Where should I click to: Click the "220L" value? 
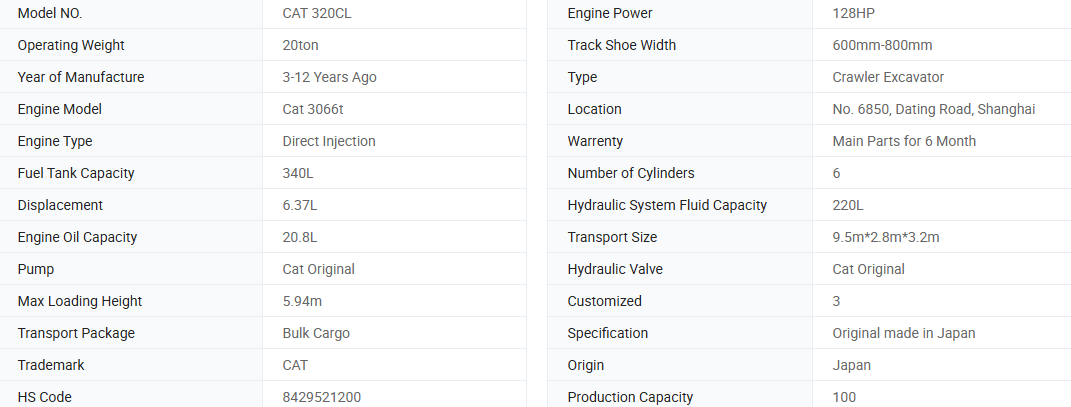[x=848, y=206]
